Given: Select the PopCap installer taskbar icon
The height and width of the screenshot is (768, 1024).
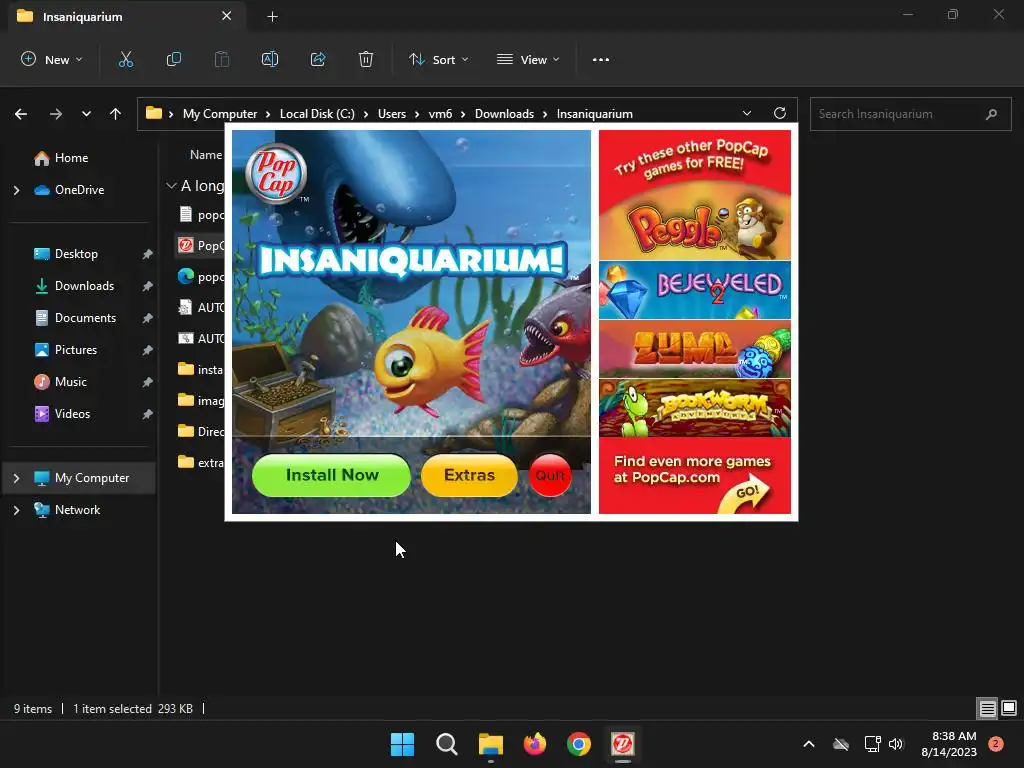Looking at the screenshot, I should tap(623, 744).
